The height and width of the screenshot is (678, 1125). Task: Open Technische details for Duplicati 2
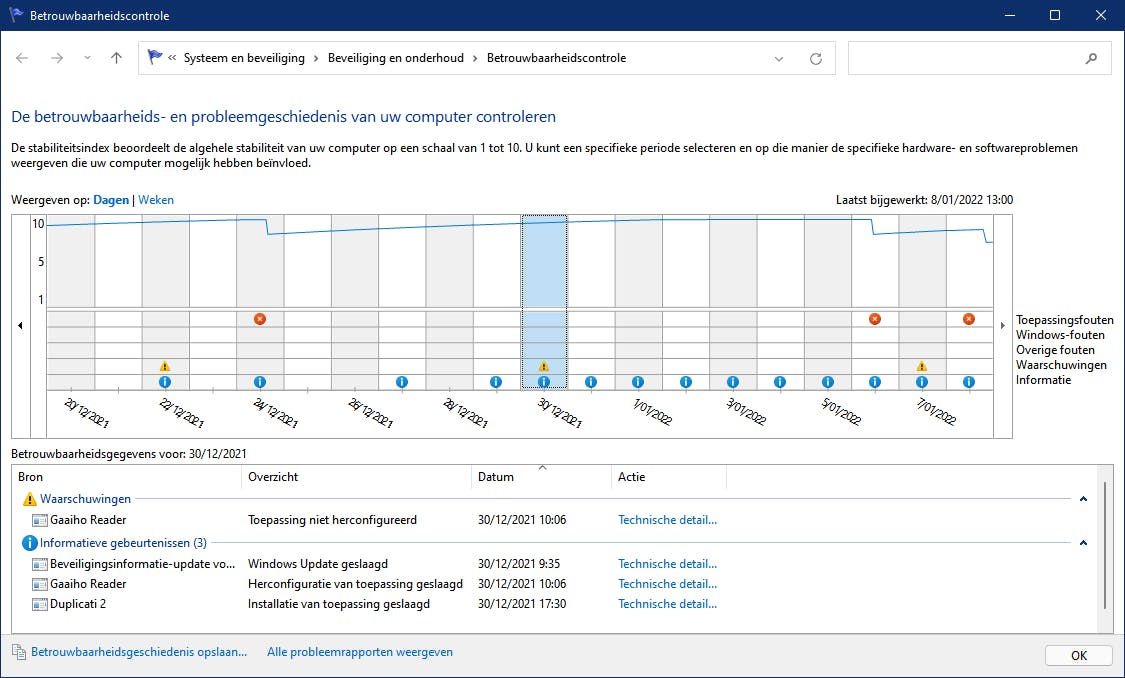coord(668,604)
